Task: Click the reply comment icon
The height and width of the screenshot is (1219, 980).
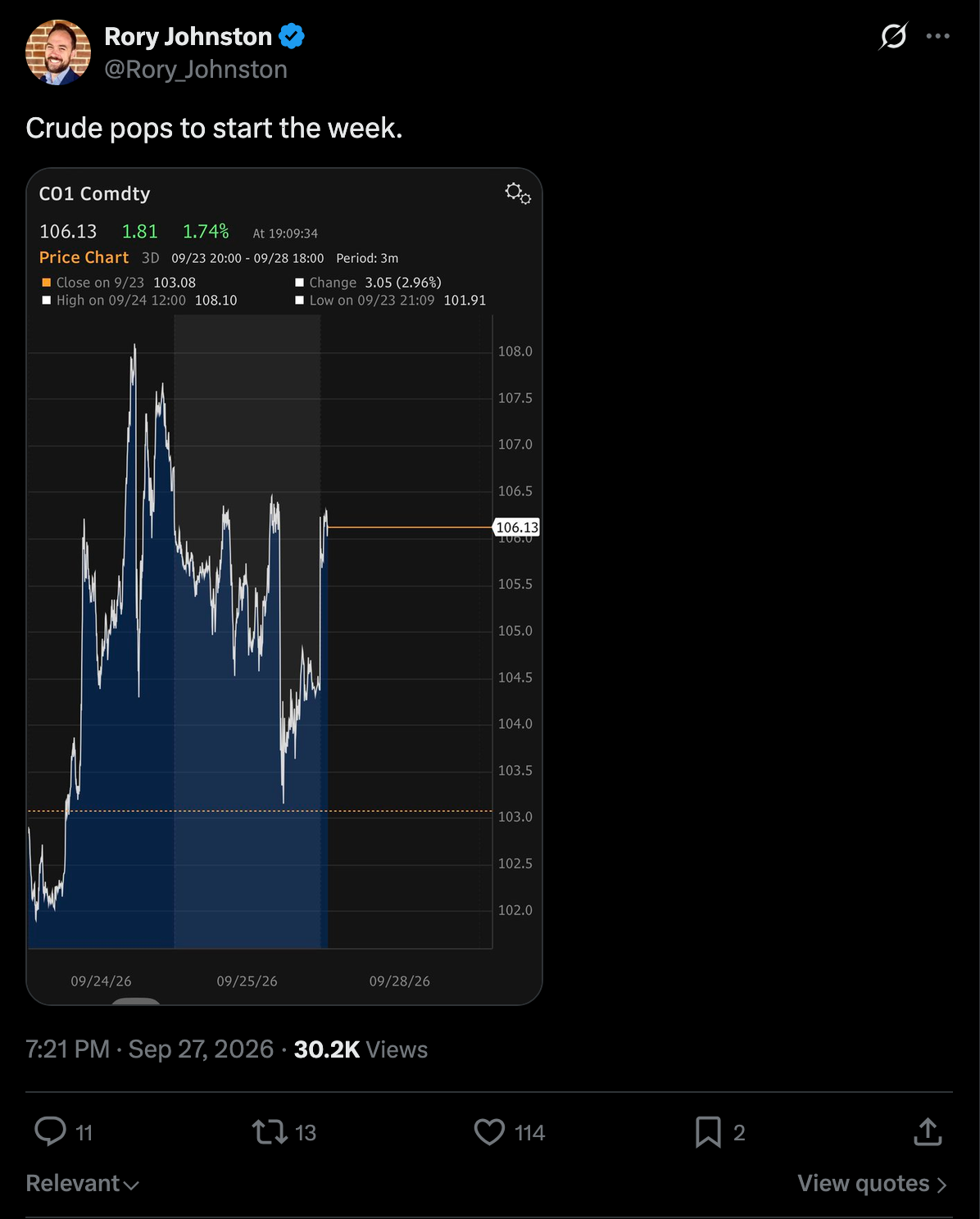Action: (x=50, y=1131)
